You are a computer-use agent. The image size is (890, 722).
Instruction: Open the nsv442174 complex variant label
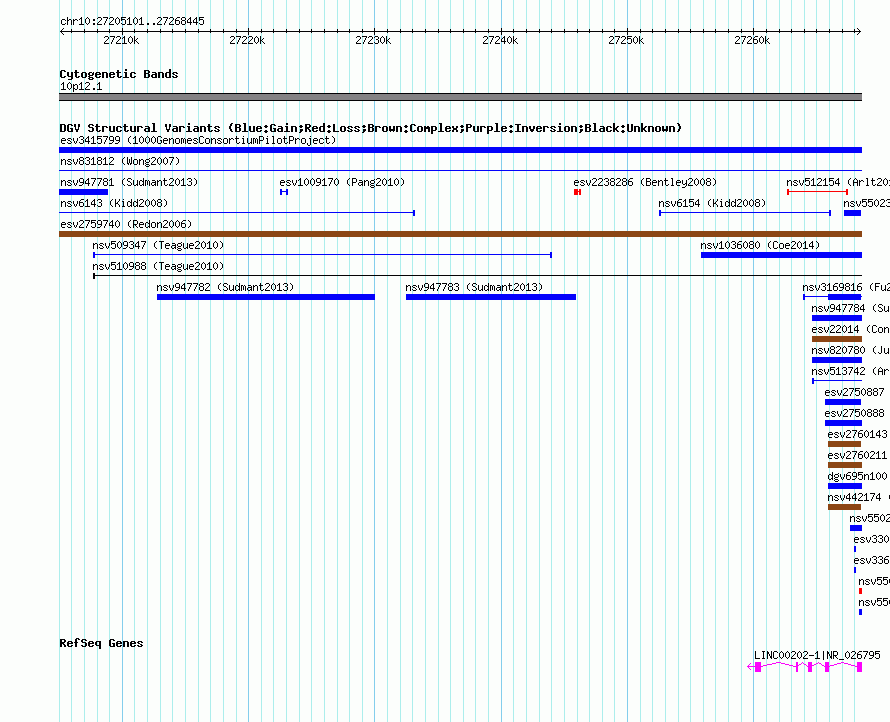coord(854,497)
